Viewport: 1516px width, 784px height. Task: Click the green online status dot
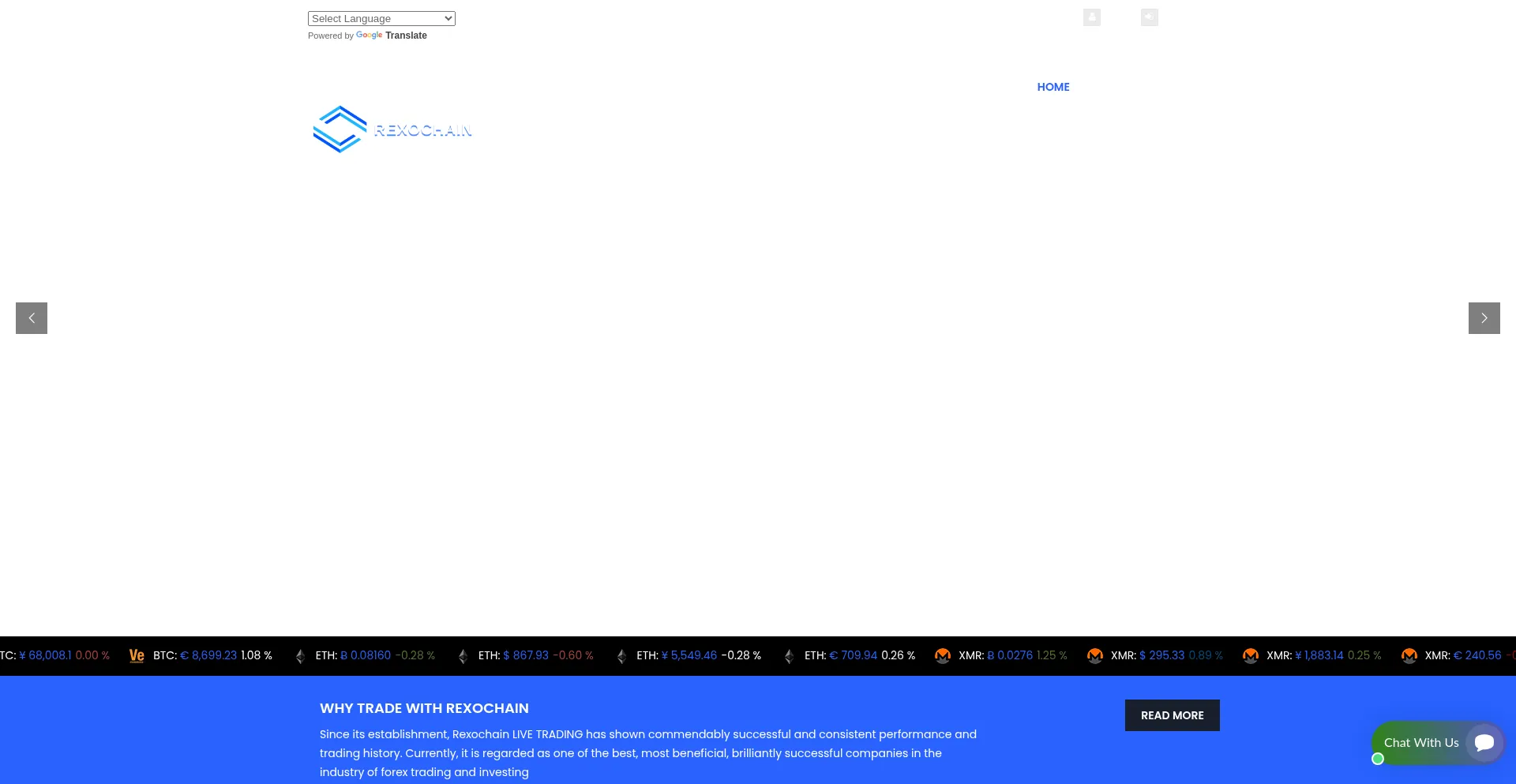click(x=1378, y=759)
